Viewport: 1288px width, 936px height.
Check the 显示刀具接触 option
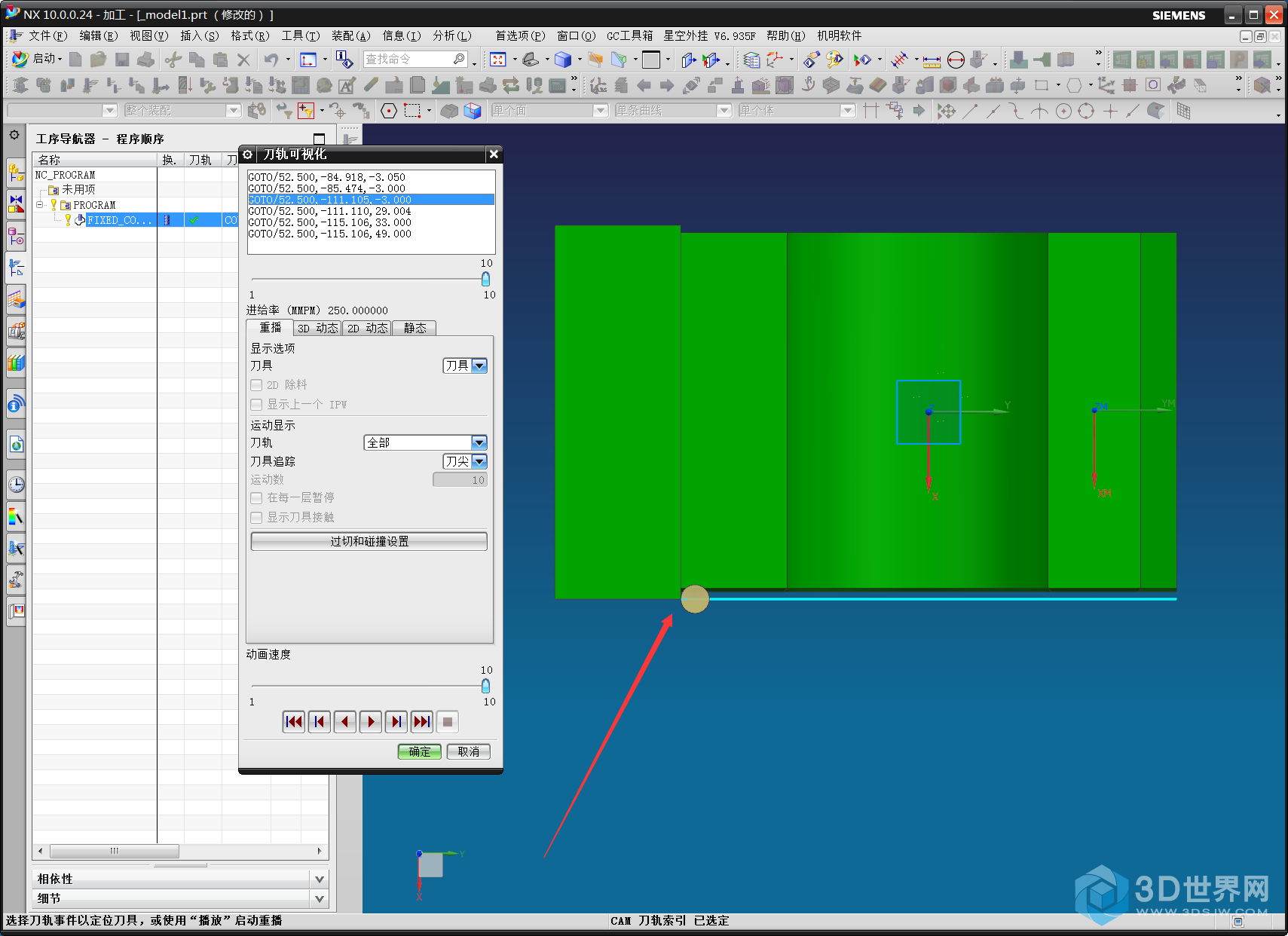tap(257, 518)
